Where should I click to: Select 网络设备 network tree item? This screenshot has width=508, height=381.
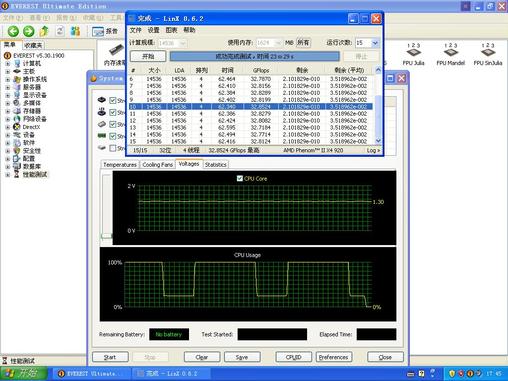(x=35, y=119)
